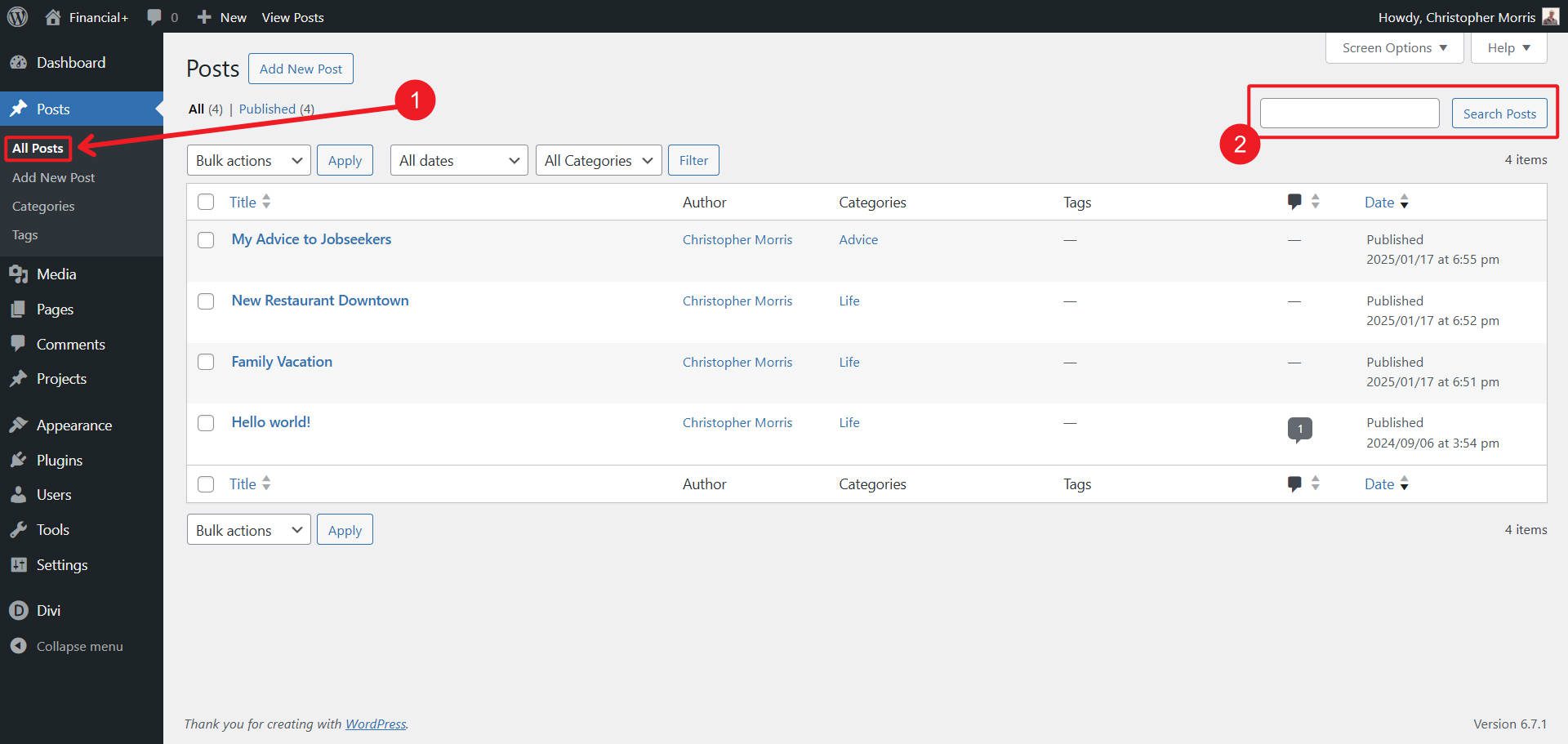Select the Comments icon in the sidebar
This screenshot has width=1568, height=744.
(19, 344)
